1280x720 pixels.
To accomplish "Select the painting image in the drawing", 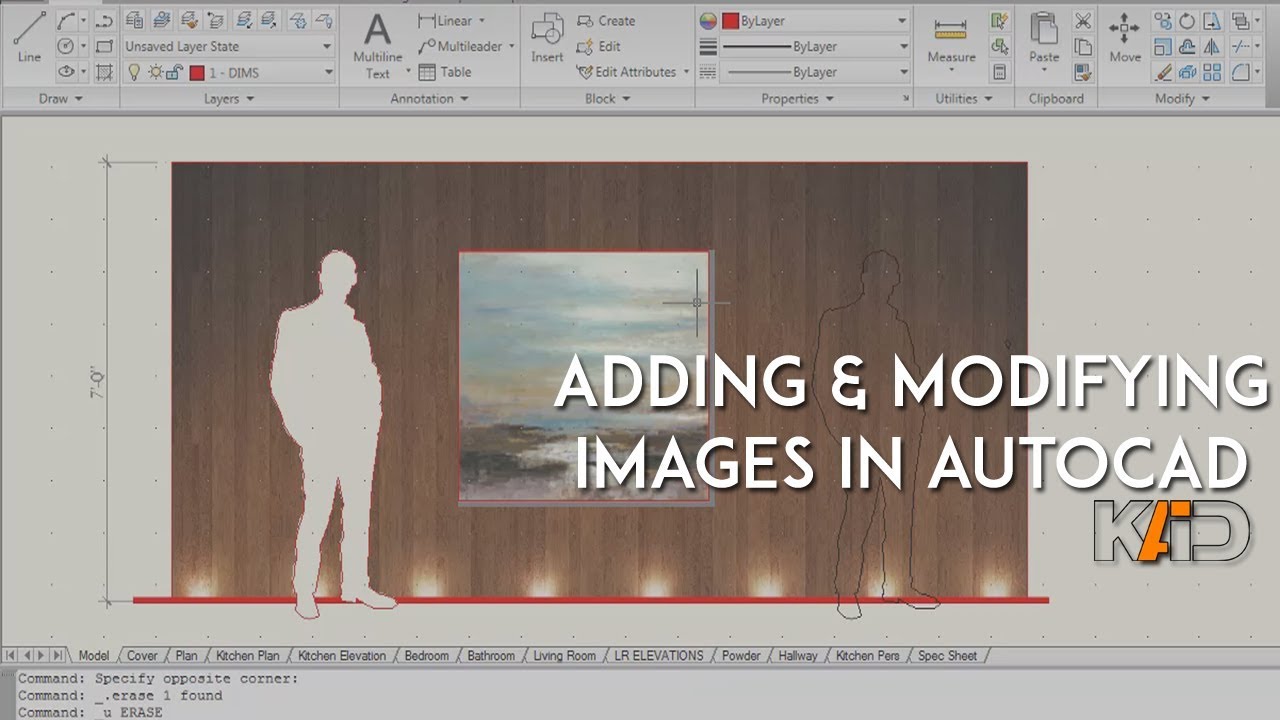I will (584, 375).
